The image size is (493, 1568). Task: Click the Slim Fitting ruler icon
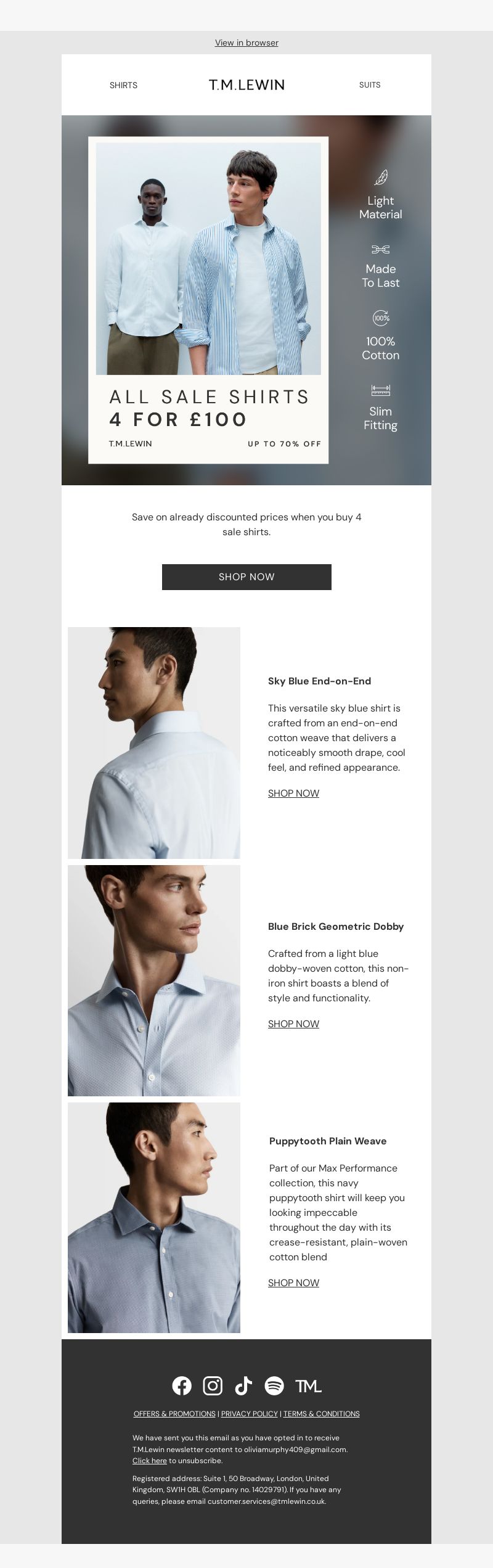tap(381, 390)
